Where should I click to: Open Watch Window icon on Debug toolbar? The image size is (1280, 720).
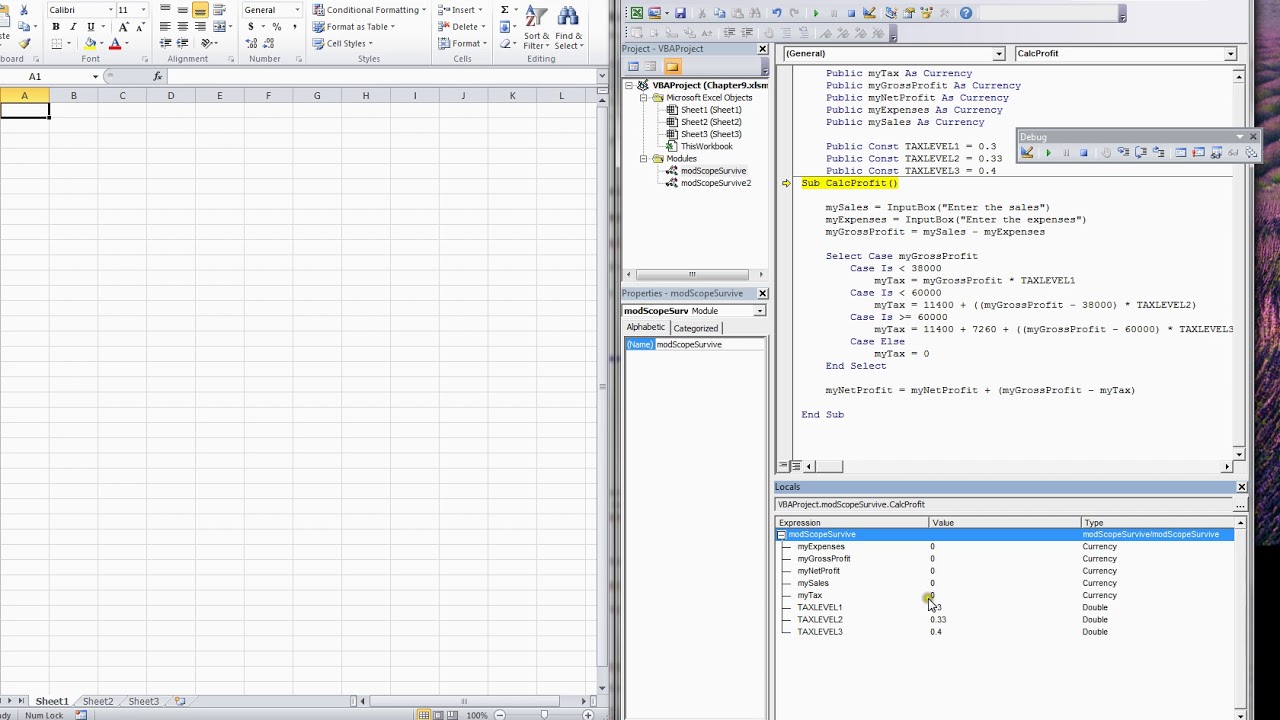point(1216,152)
